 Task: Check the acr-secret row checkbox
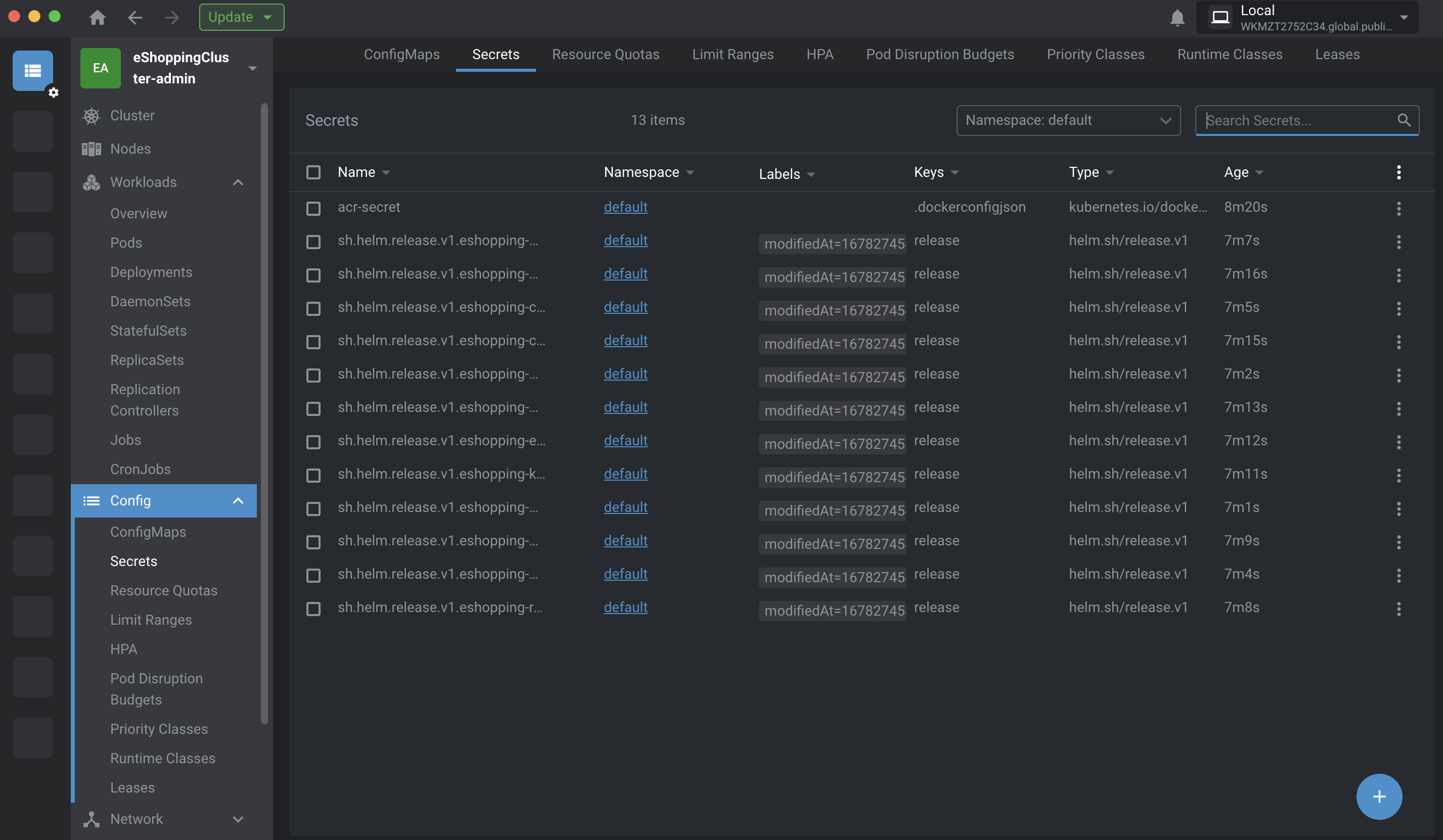(x=313, y=208)
